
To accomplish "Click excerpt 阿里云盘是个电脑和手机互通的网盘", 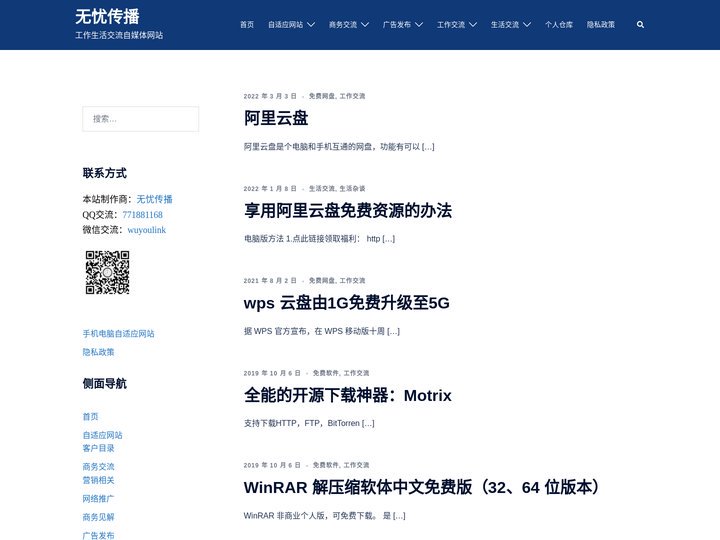I will [x=339, y=147].
